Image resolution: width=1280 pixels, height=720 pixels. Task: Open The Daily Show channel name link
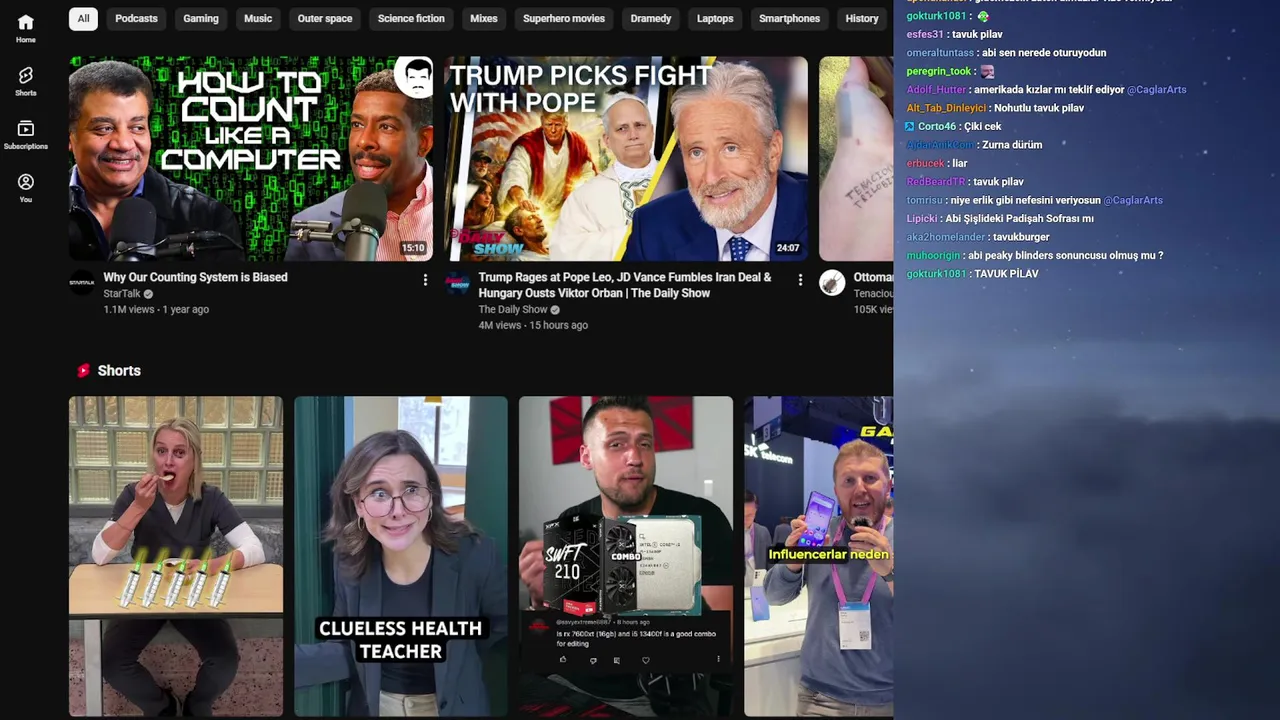(x=513, y=310)
